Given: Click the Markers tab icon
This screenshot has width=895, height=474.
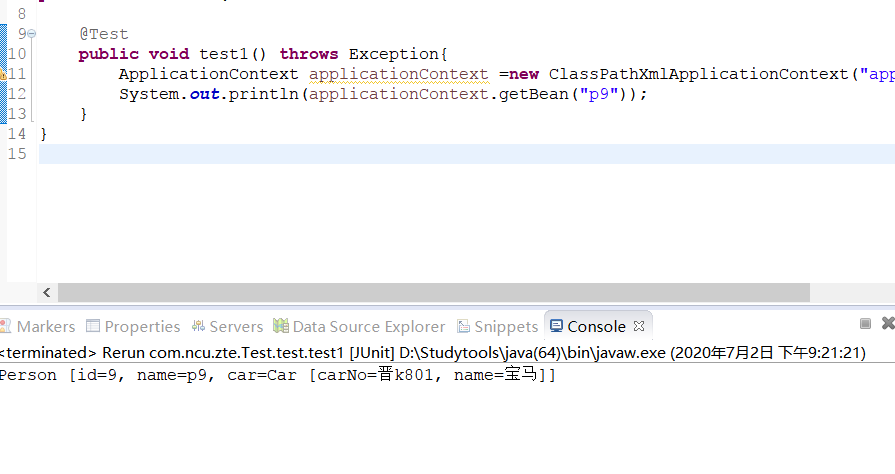Looking at the screenshot, I should 6,326.
